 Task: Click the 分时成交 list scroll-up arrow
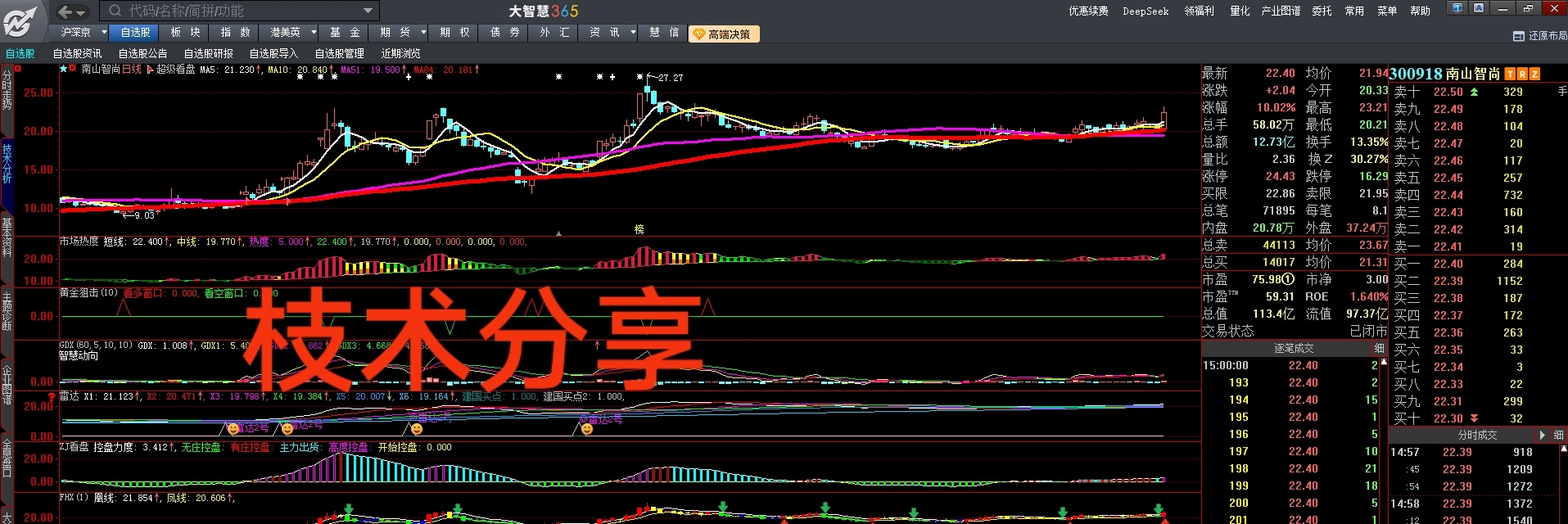[x=1564, y=448]
